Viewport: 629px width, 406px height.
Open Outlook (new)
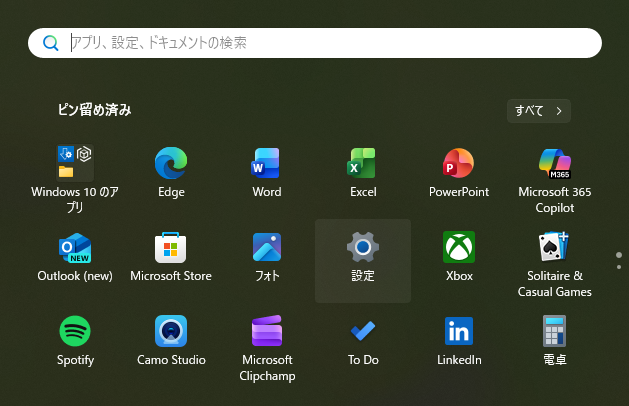click(75, 257)
